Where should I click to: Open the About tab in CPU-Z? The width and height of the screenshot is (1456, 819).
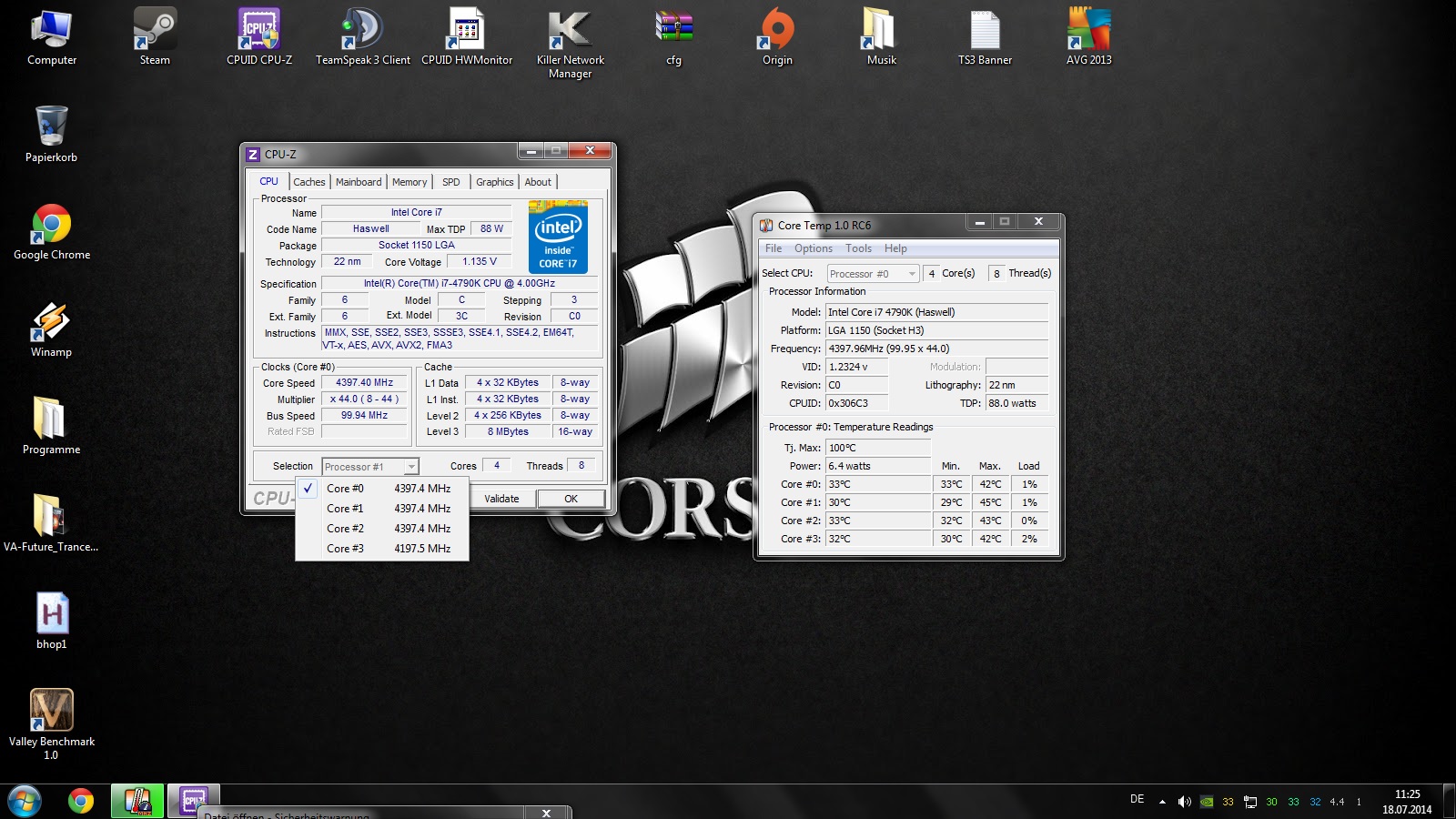[x=538, y=182]
